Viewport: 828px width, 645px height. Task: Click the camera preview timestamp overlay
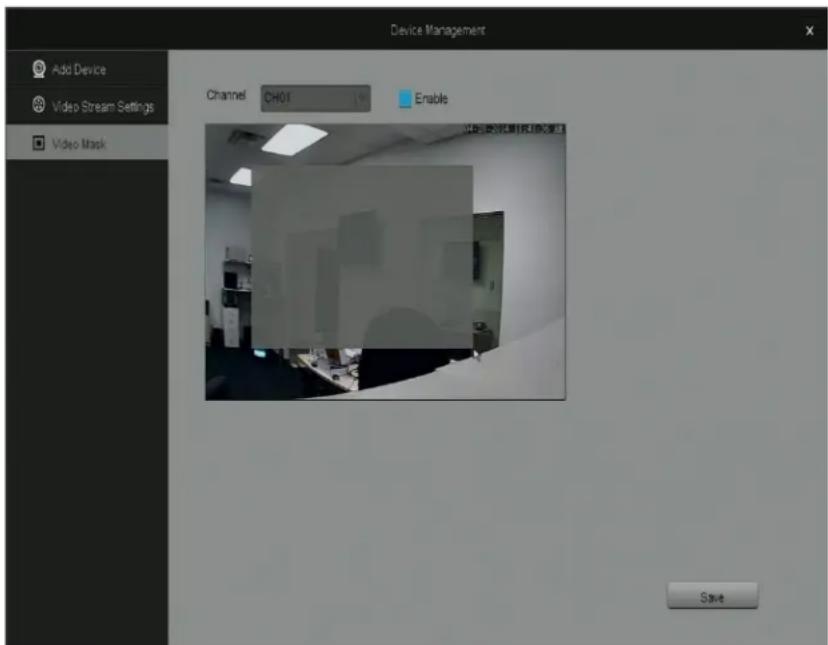click(x=514, y=129)
